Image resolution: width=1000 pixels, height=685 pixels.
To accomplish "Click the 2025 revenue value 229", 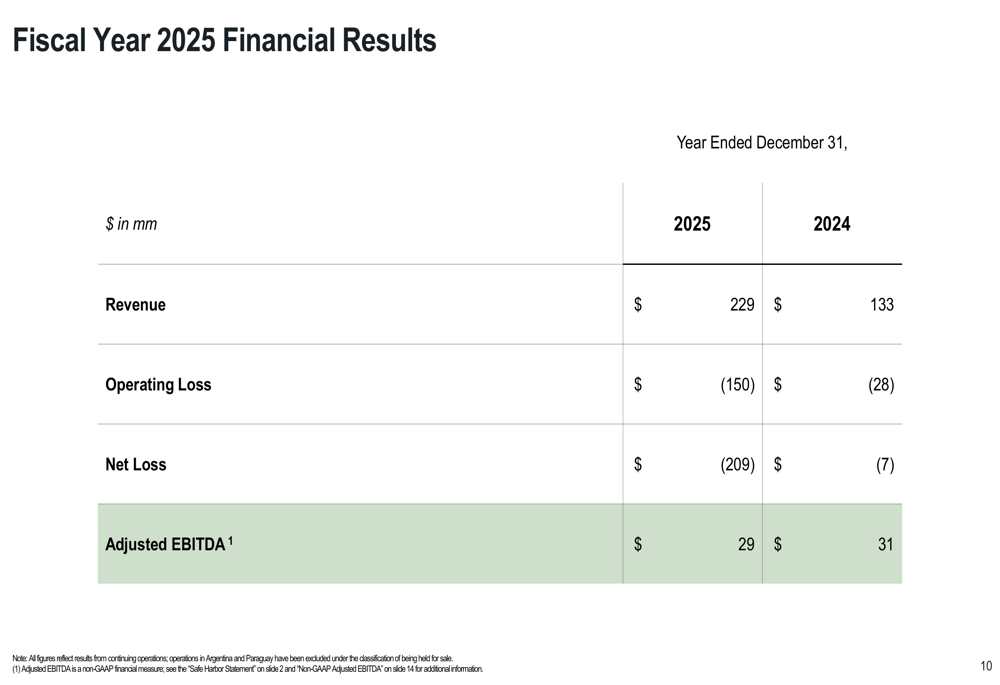I will 742,305.
